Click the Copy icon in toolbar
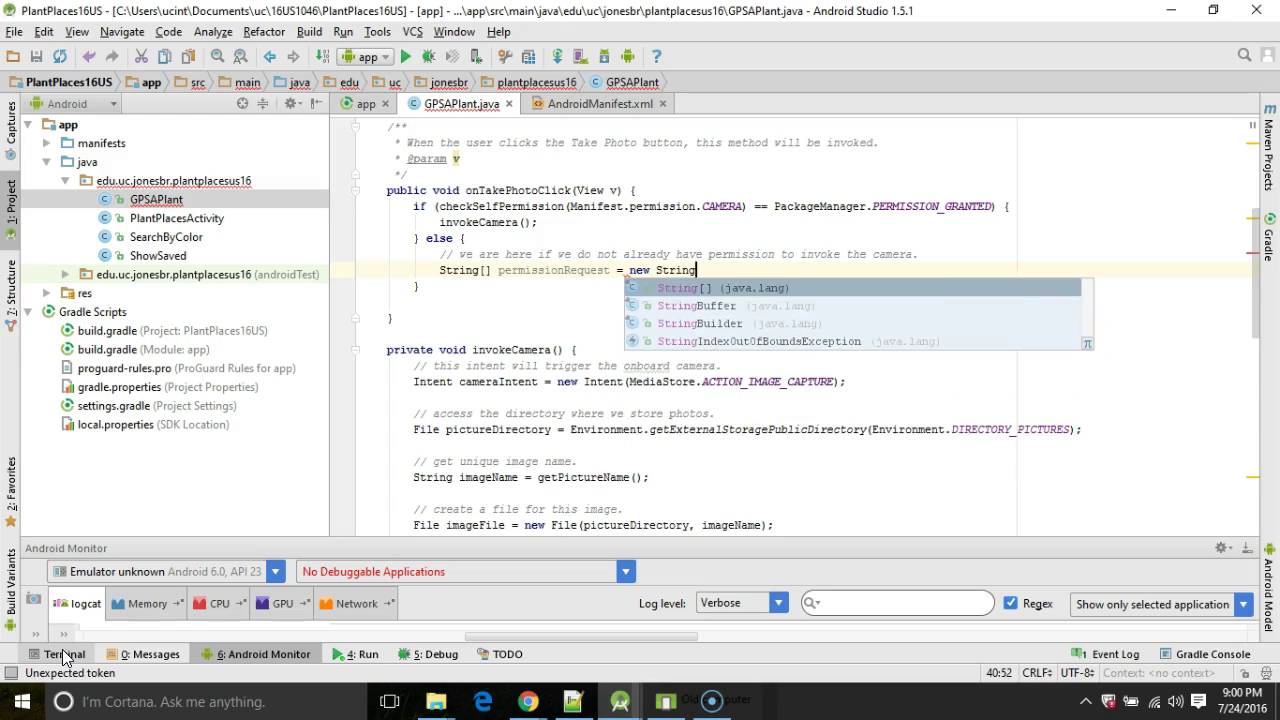Screen dimensions: 1280x720 (x=164, y=57)
